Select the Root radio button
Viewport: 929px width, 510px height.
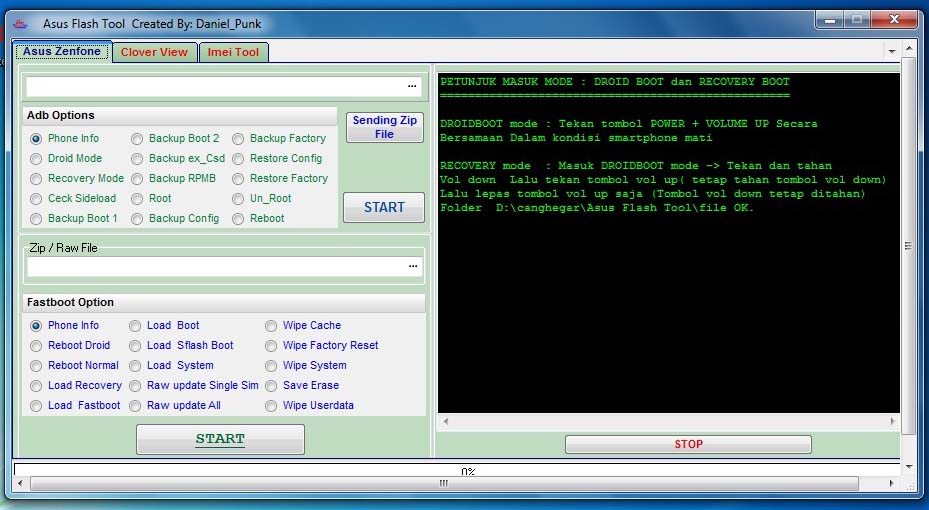[137, 199]
